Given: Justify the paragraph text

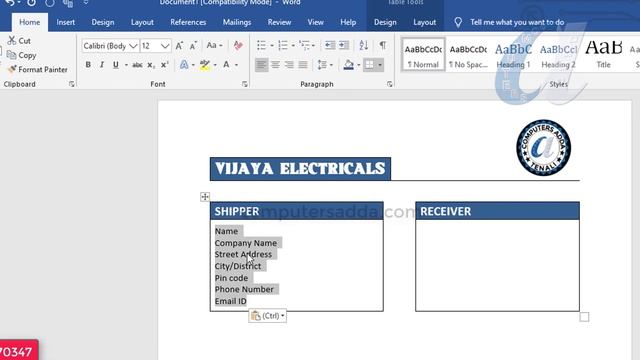Looking at the screenshot, I should point(303,64).
